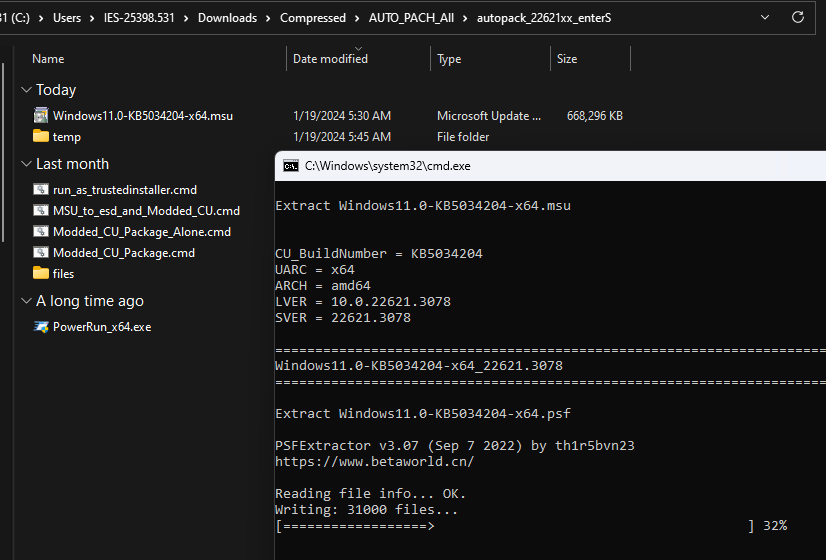Image resolution: width=826 pixels, height=560 pixels.
Task: Click the 32% progress value in cmd
Action: point(775,526)
